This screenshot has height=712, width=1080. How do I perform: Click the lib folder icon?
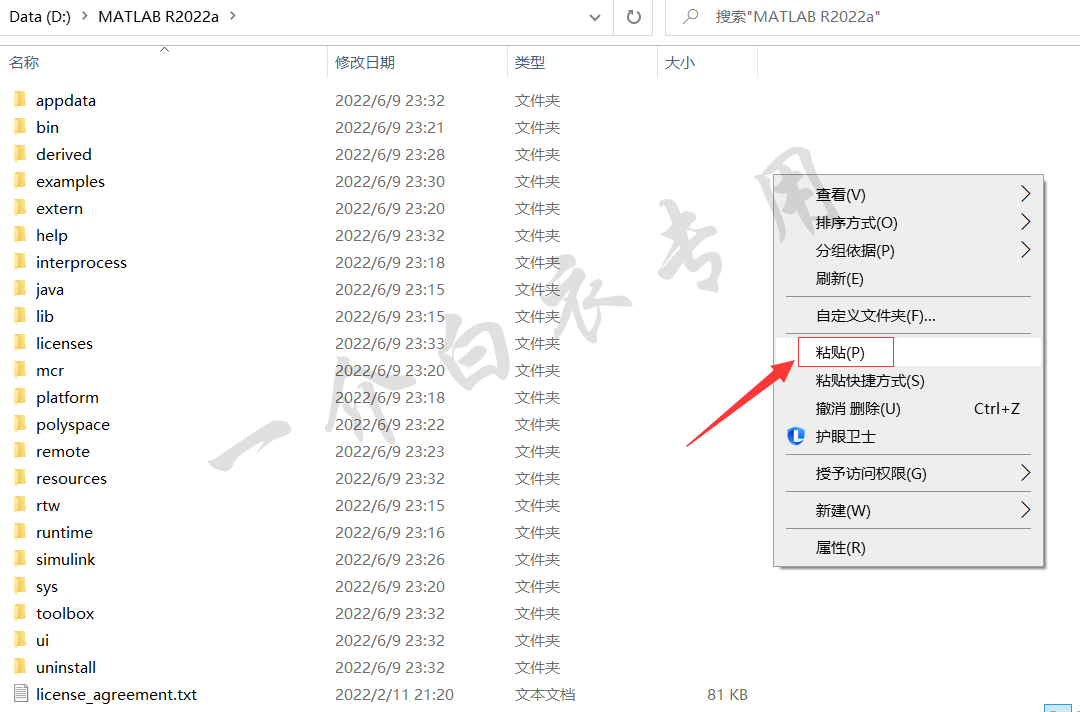(x=20, y=316)
